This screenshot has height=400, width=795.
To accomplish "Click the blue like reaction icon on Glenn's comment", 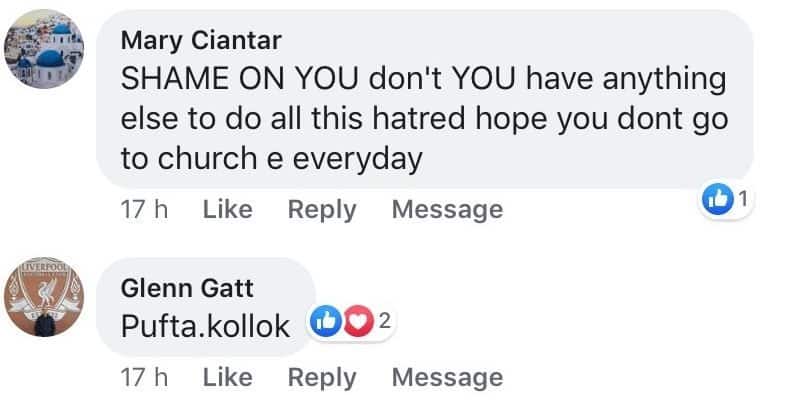I will [327, 321].
